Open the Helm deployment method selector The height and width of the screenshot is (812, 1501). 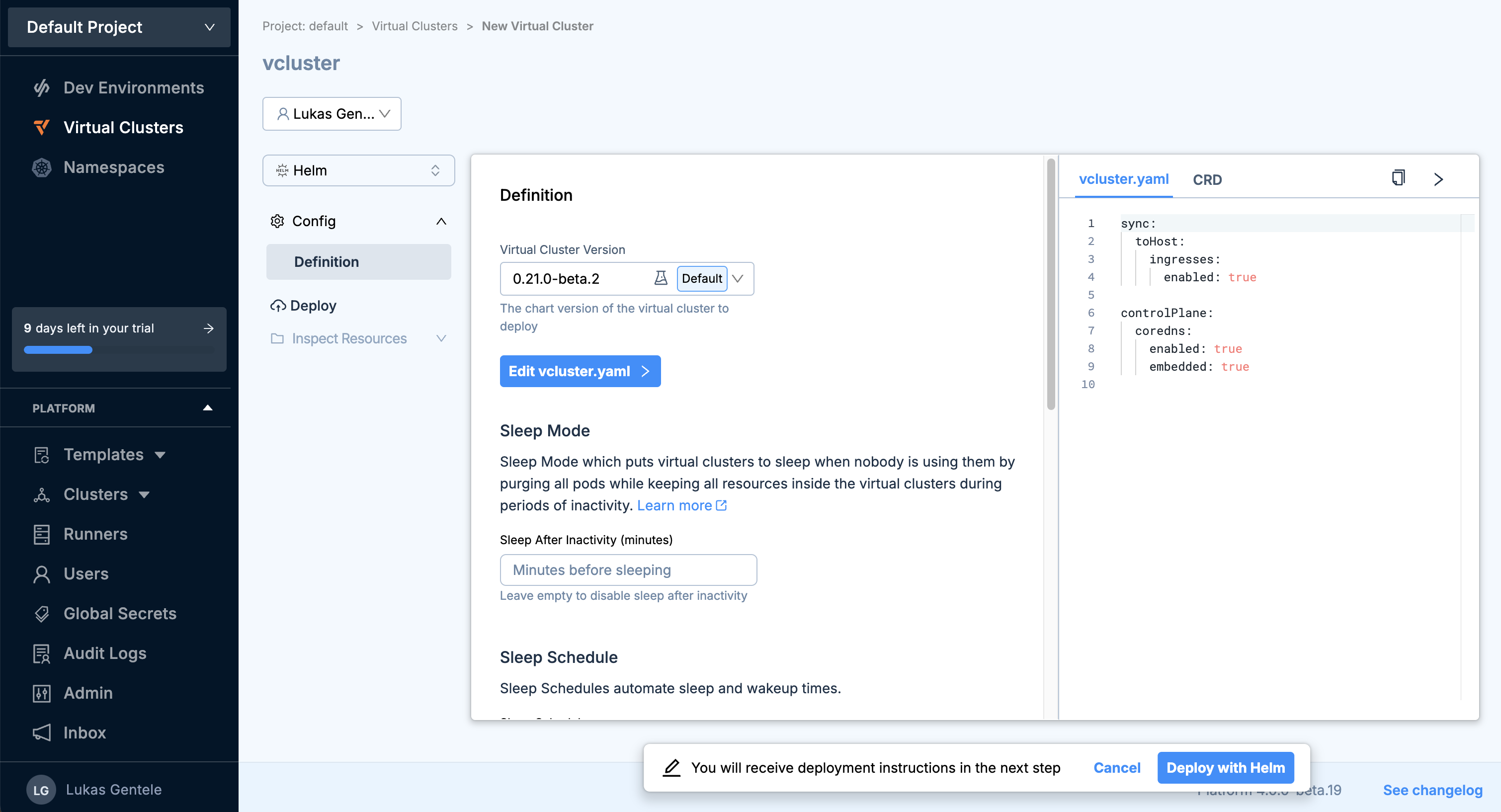point(358,170)
